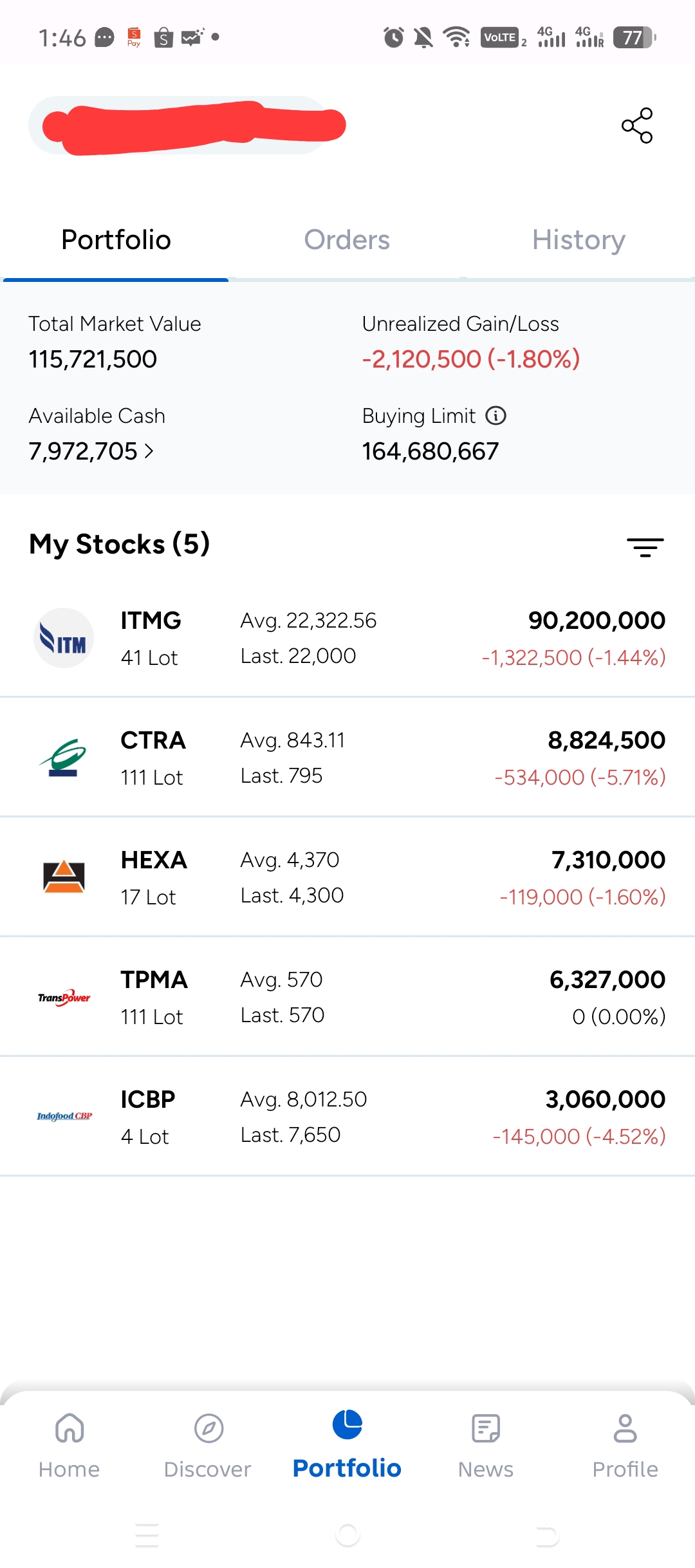Open TPMA stock holding row
Image resolution: width=695 pixels, height=1568 pixels.
pyautogui.click(x=347, y=997)
